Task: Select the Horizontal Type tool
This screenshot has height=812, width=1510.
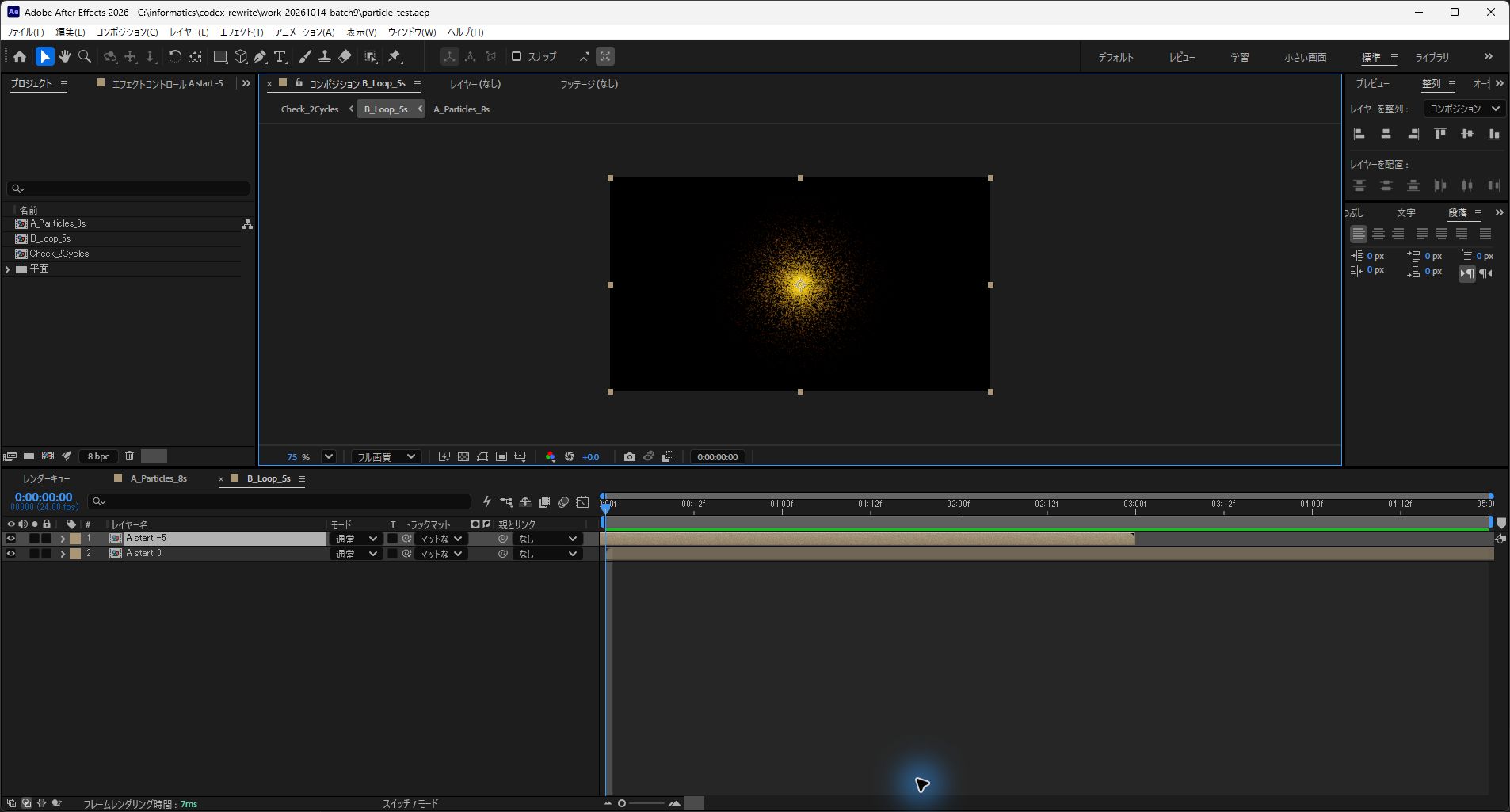Action: click(280, 56)
